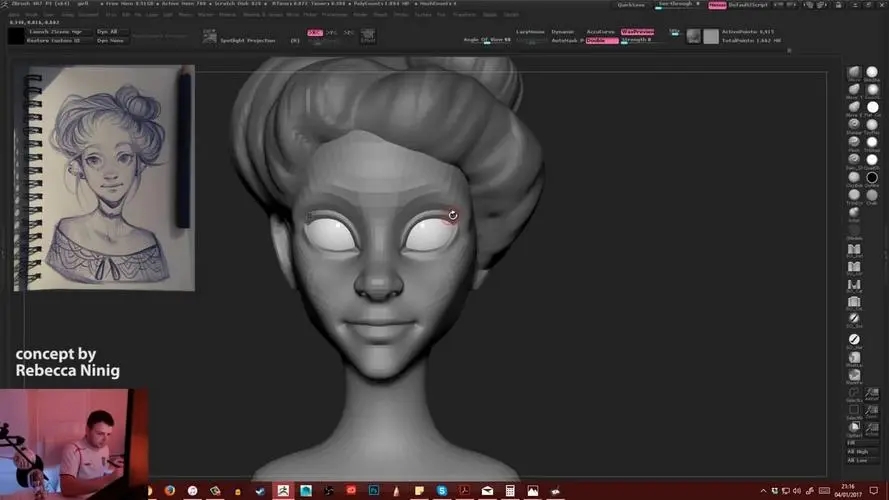
Task: Select the Move brush icon
Action: (x=854, y=72)
